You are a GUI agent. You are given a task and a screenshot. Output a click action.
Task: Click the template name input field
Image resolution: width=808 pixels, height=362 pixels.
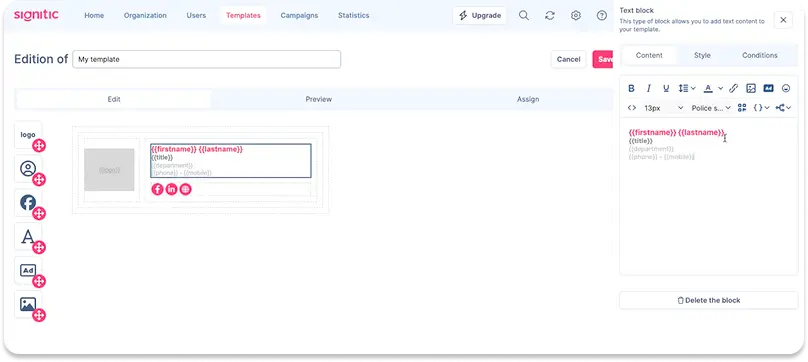[207, 59]
